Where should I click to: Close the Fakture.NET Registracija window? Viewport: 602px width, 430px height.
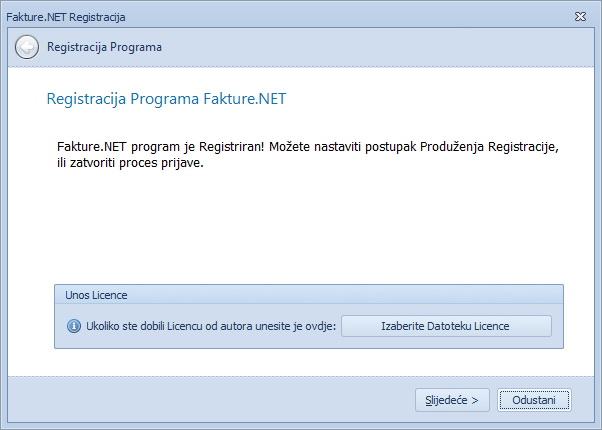580,17
